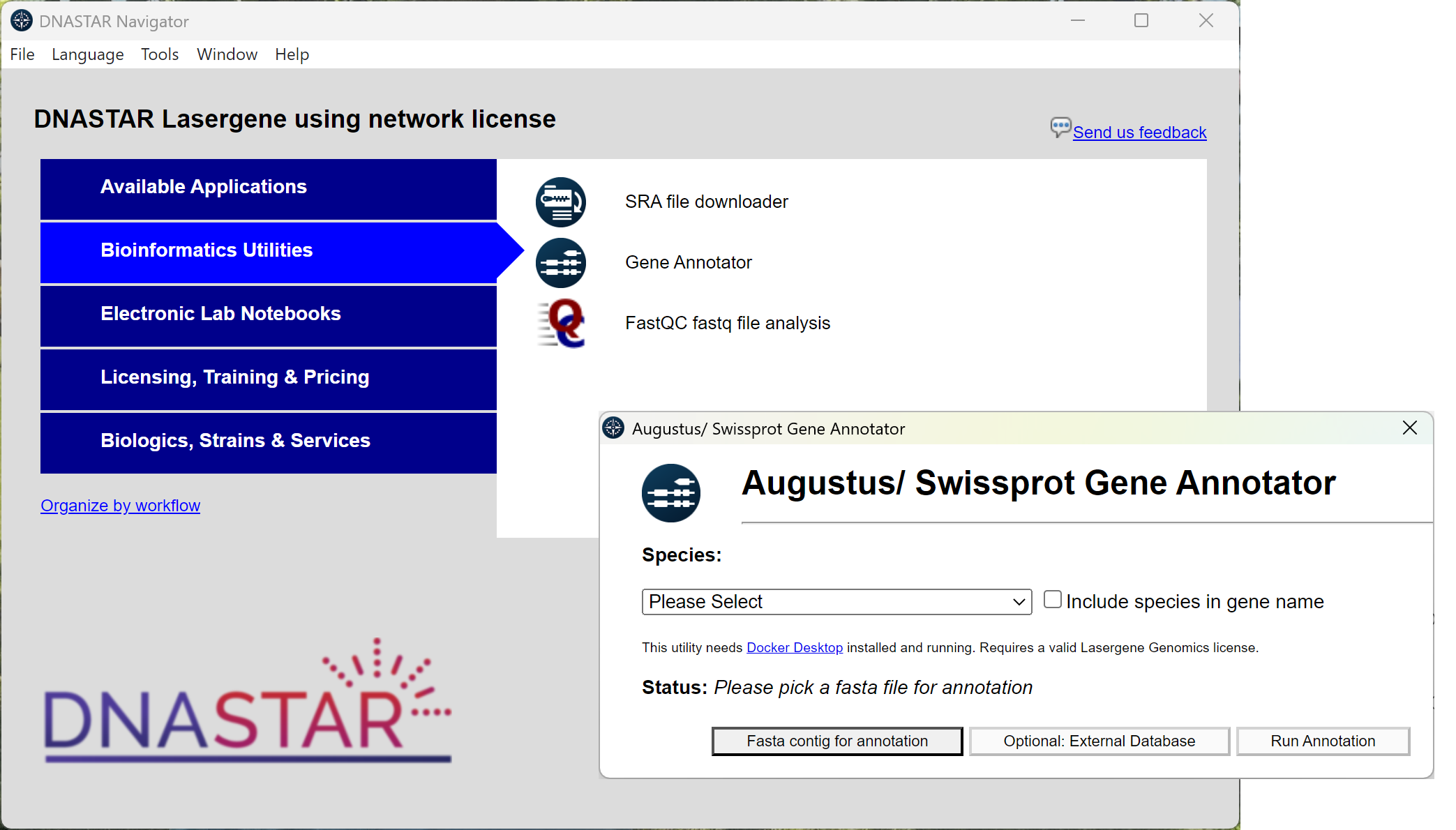Minimize the DNASTAR Navigator window
This screenshot has height=830, width=1456.
[x=1078, y=21]
